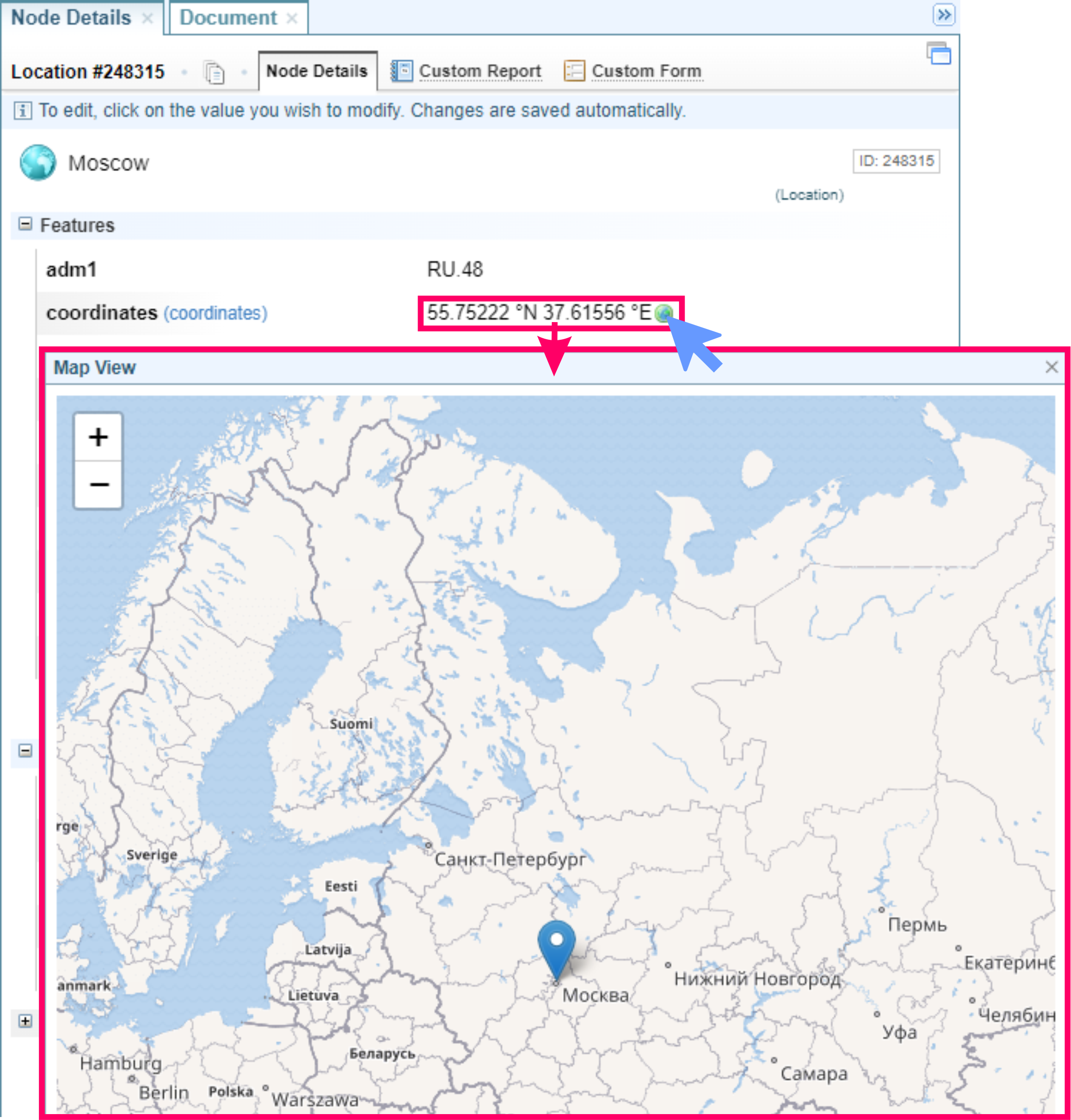Image resolution: width=1071 pixels, height=1120 pixels.
Task: Click the Custom Form icon
Action: (x=574, y=71)
